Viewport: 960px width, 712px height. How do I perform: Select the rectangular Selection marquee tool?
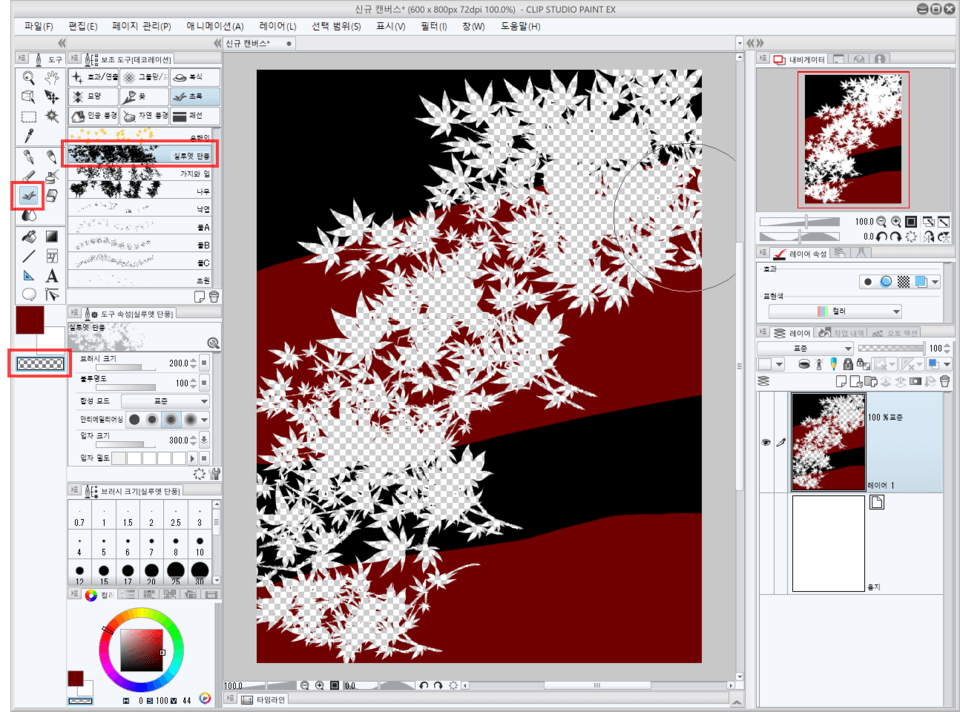[28, 116]
